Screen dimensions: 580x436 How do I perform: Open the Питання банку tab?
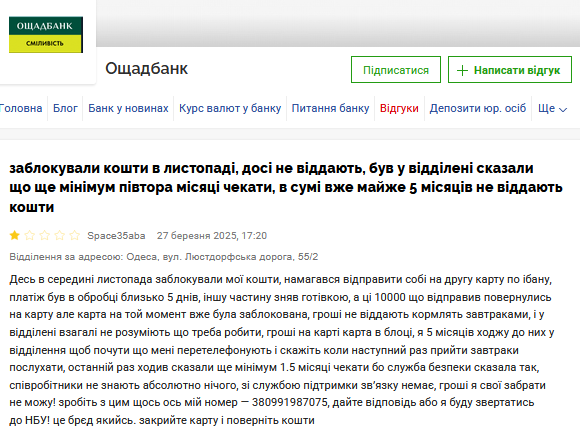tap(330, 108)
